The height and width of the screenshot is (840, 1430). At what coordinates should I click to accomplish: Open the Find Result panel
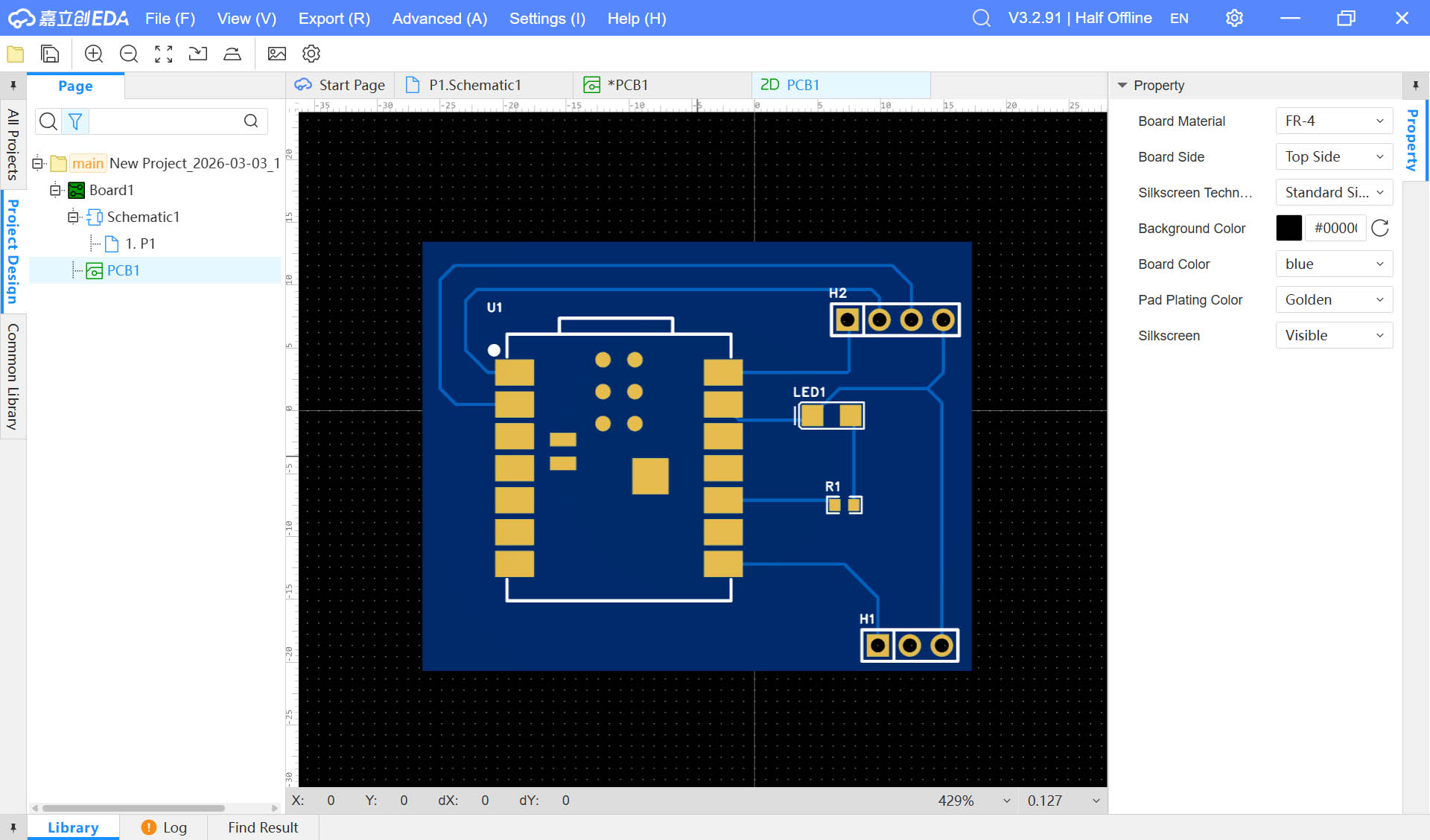(263, 827)
